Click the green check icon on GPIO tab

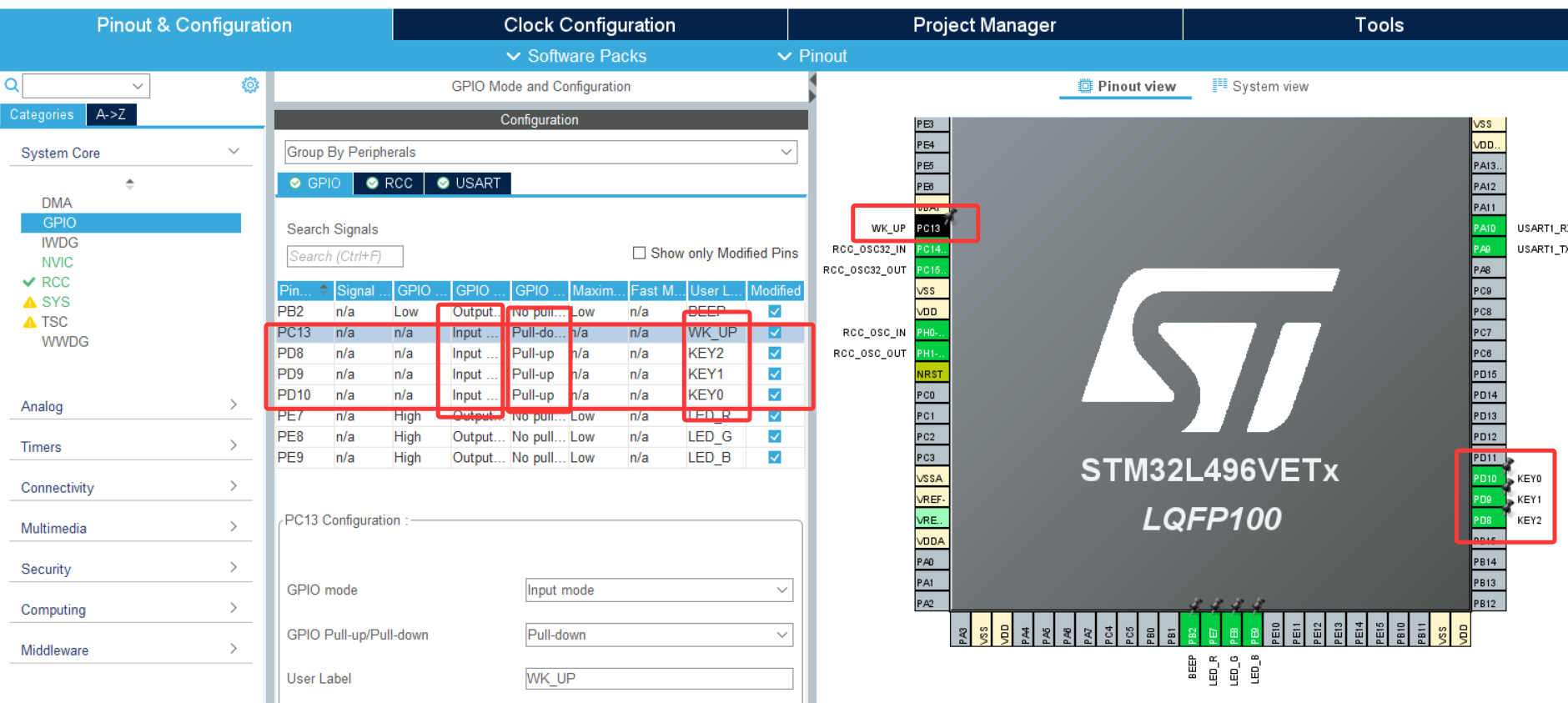click(295, 183)
